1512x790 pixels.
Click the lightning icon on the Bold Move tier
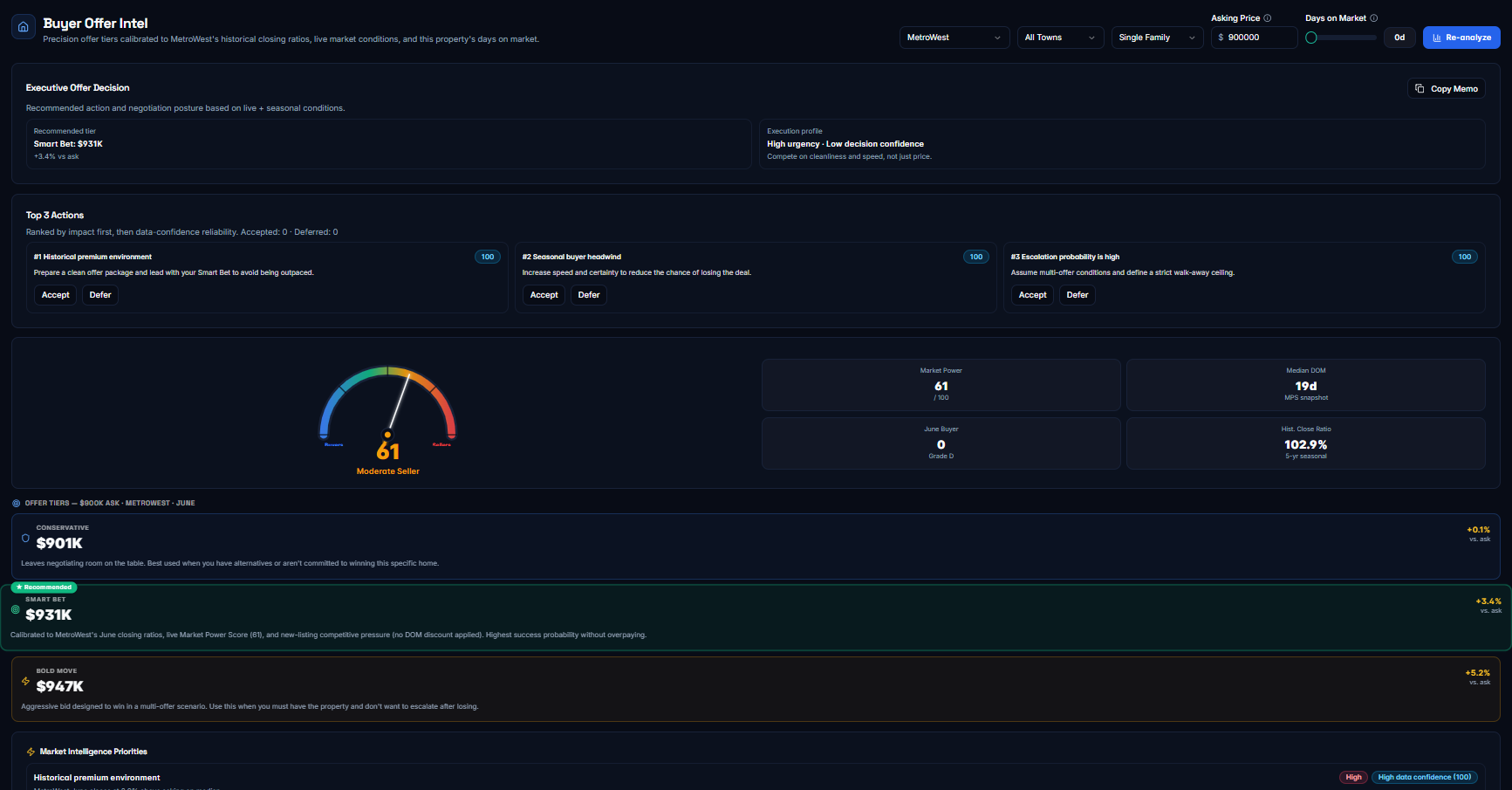(x=25, y=681)
